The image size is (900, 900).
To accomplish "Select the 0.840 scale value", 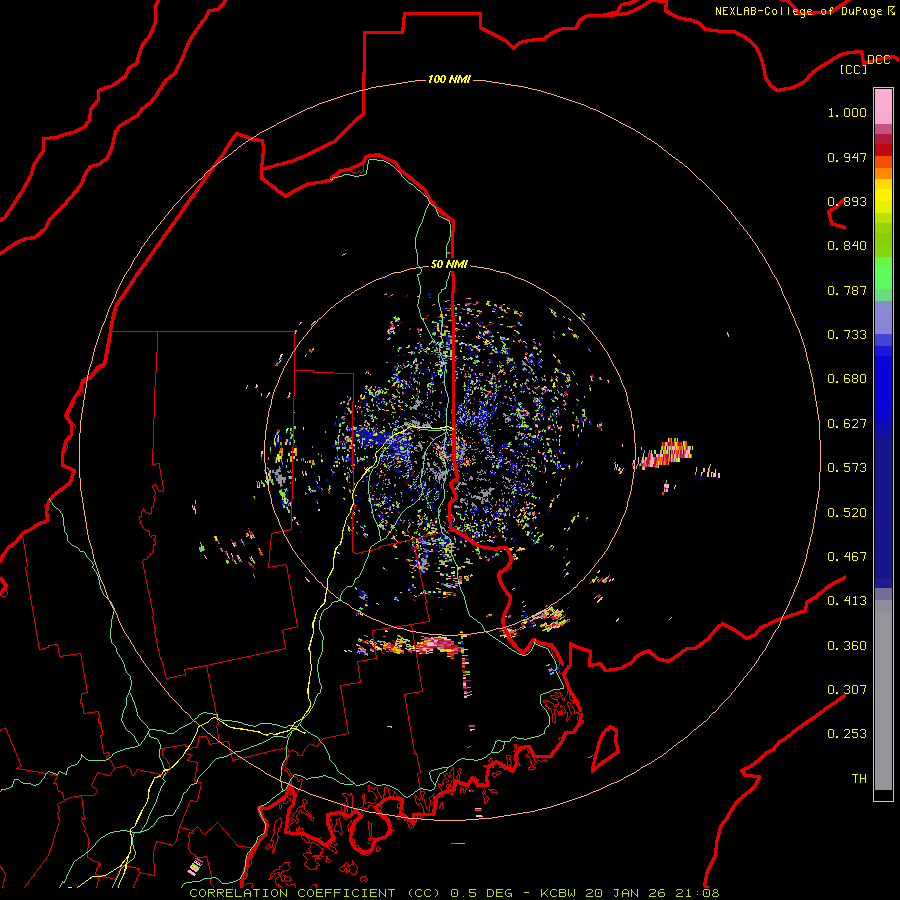I will point(847,246).
